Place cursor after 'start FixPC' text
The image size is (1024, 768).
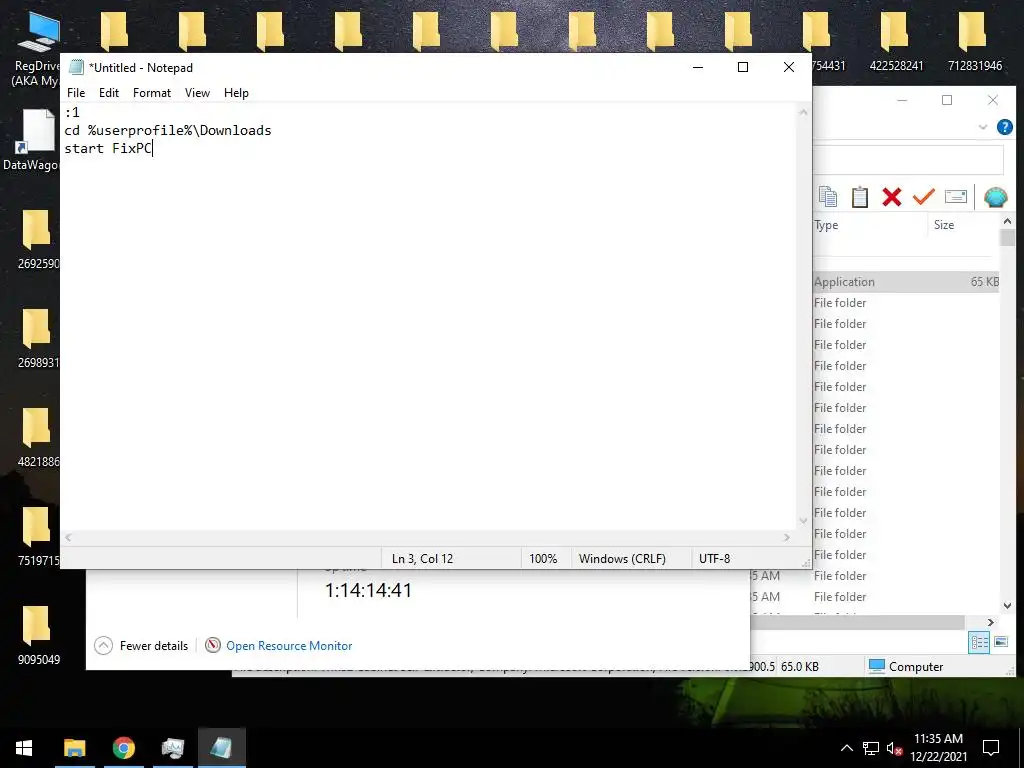coord(152,148)
